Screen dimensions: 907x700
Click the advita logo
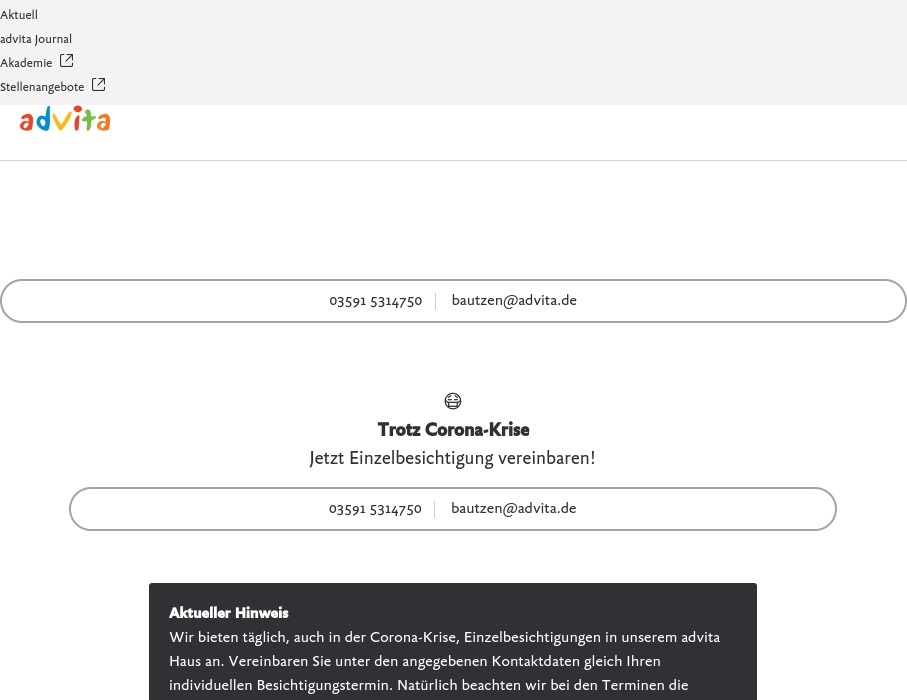(x=65, y=120)
